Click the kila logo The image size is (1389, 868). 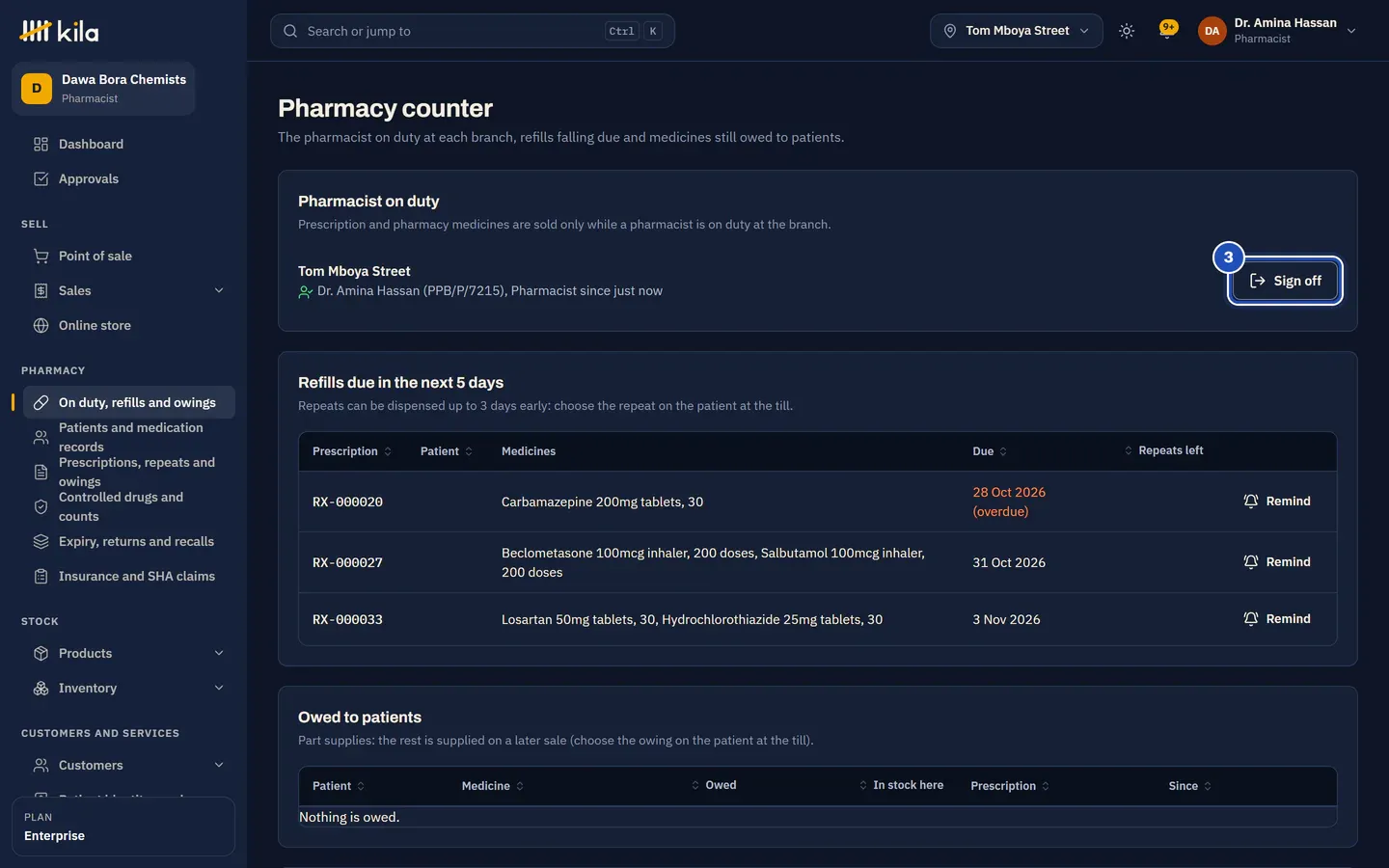(59, 31)
